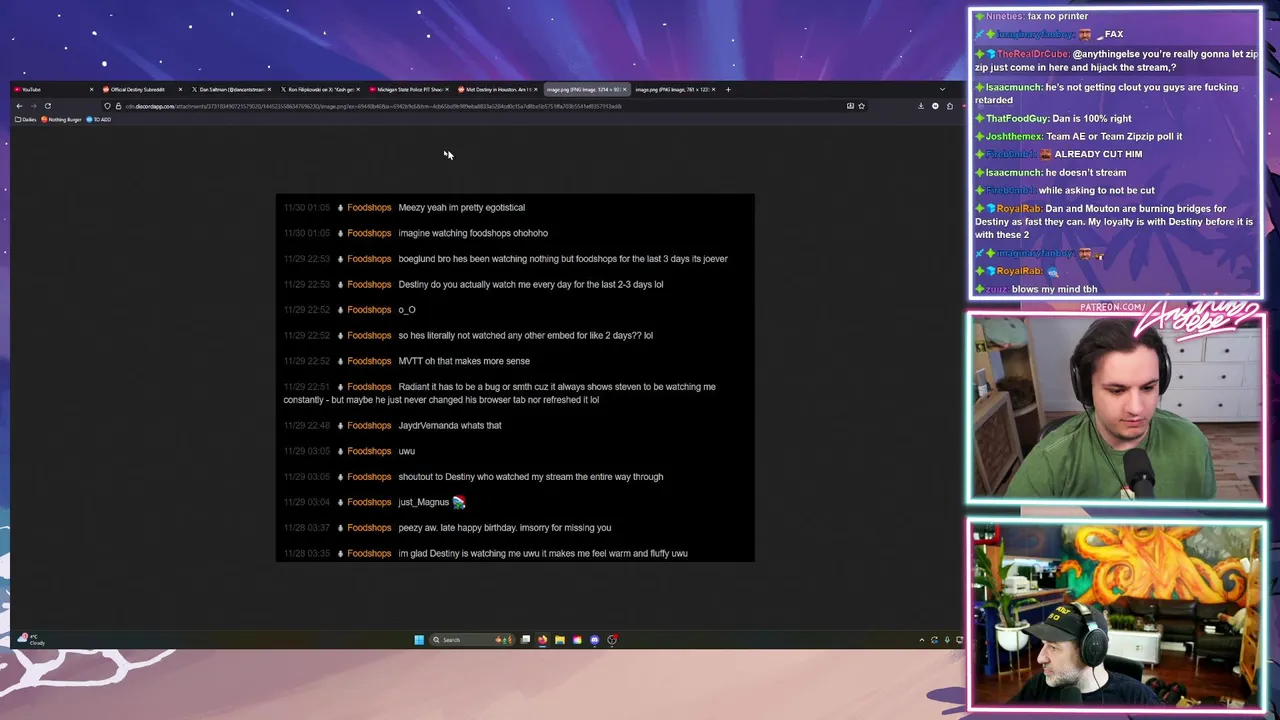Click 'Meezy yeah im pretty egotistical' message

(x=461, y=208)
